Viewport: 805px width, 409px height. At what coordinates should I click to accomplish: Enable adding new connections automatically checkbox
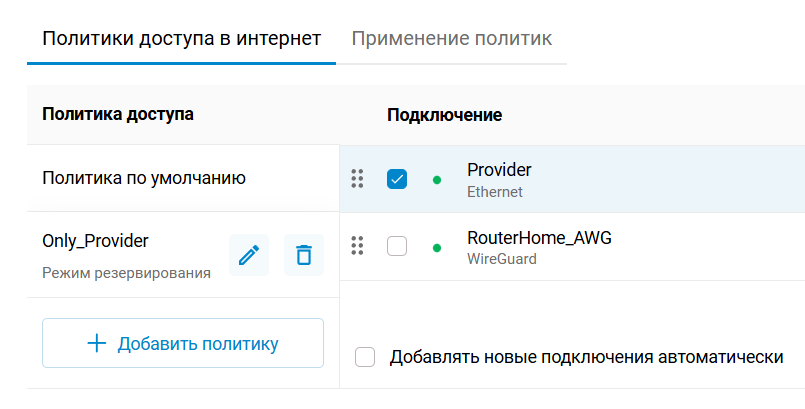[x=366, y=357]
